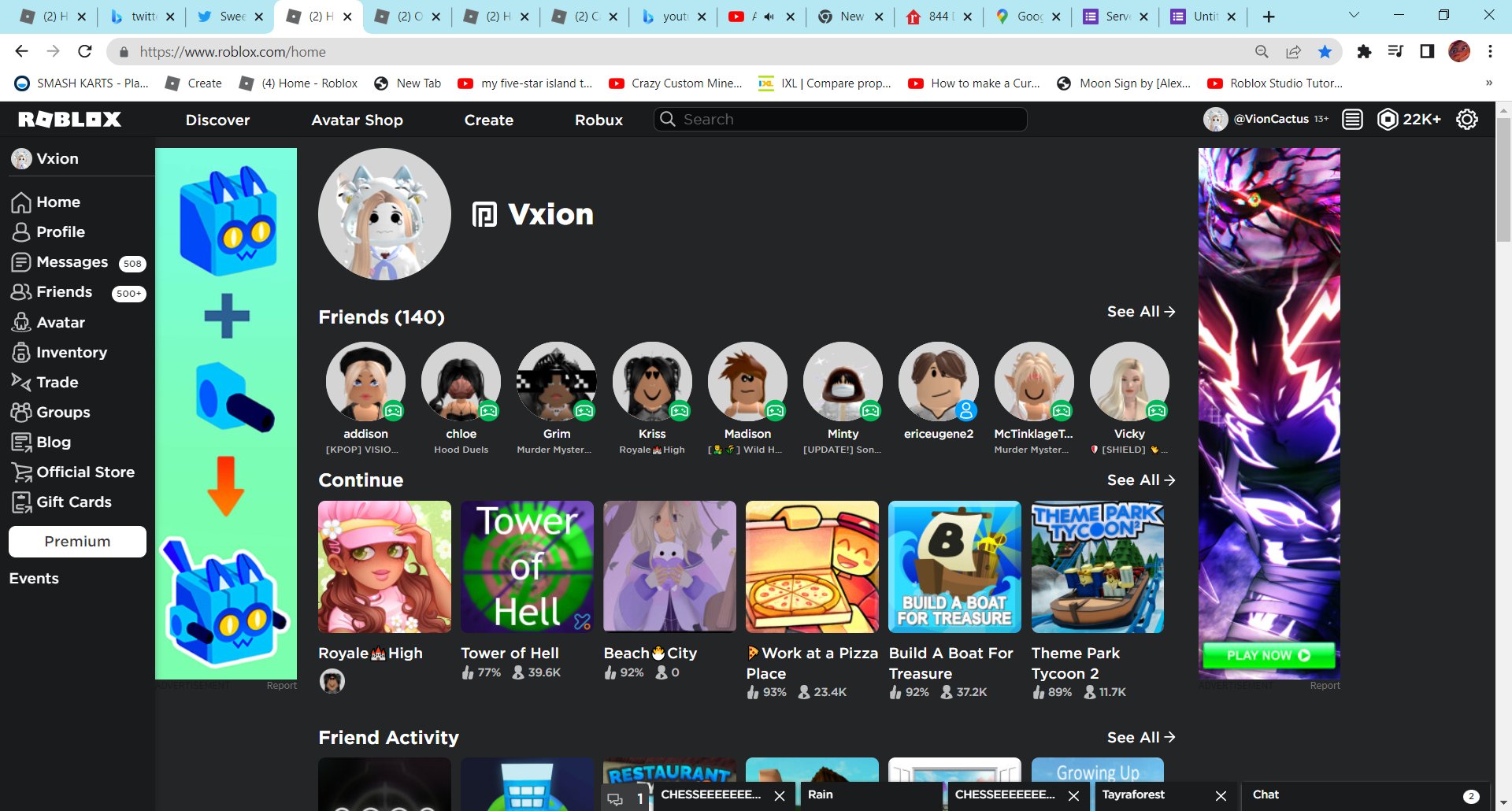Open Groups in the sidebar
The width and height of the screenshot is (1512, 811).
pos(50,412)
